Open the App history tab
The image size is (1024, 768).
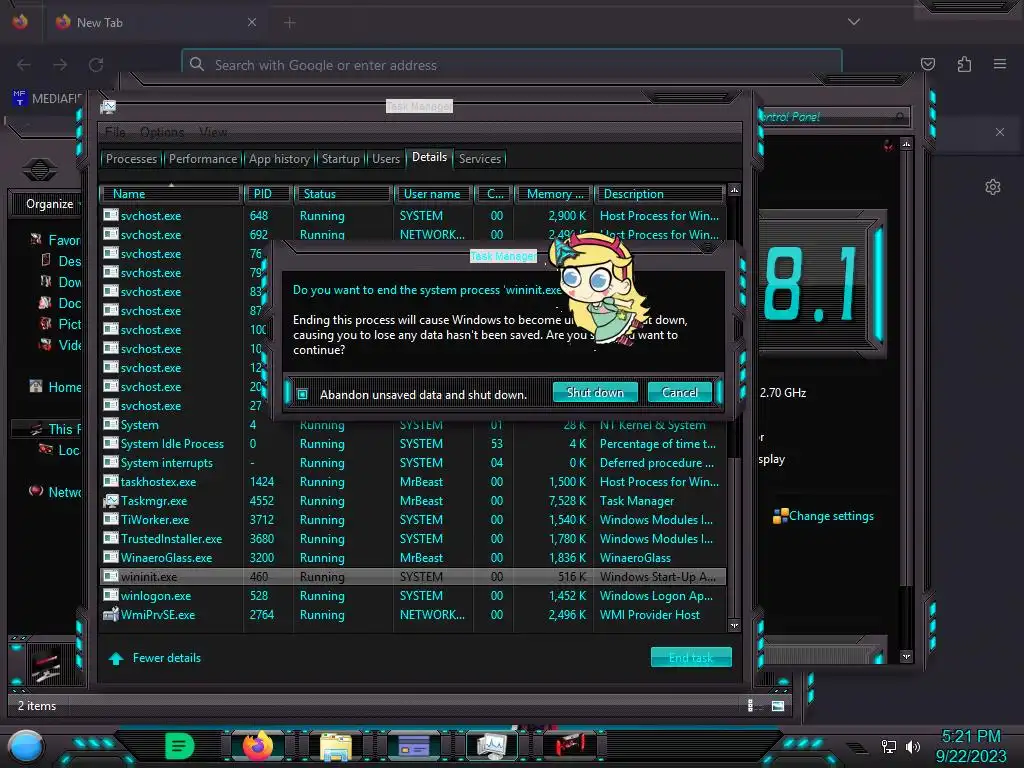click(x=279, y=159)
